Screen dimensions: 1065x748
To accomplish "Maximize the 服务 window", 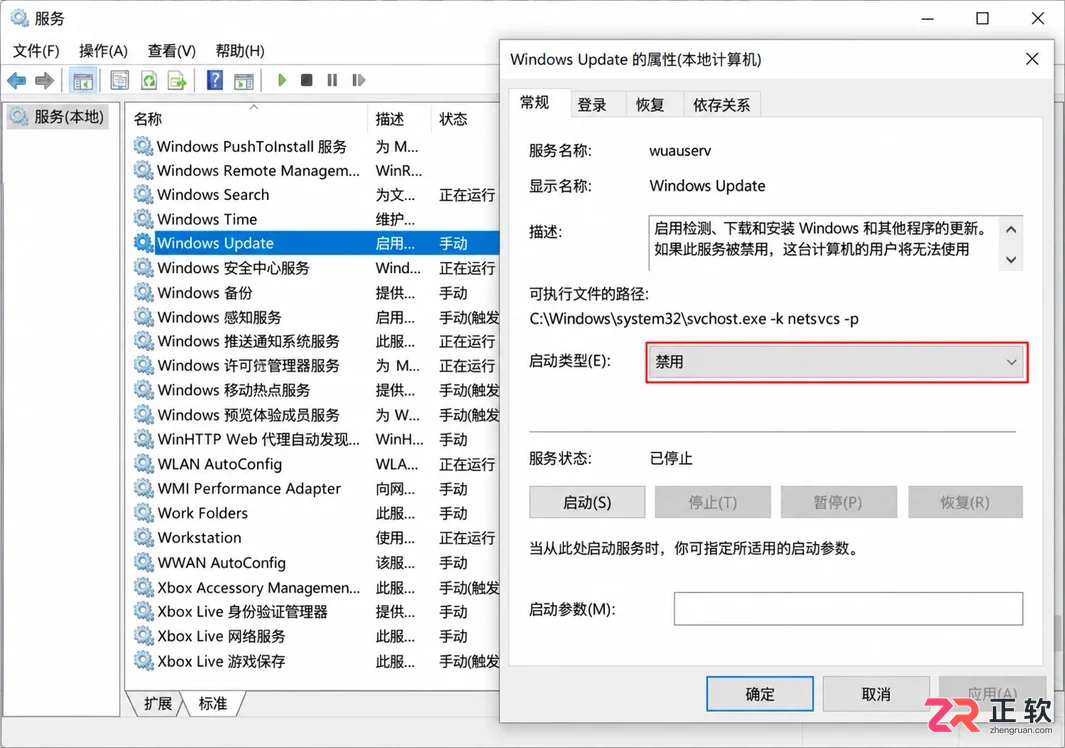I will click(x=982, y=18).
